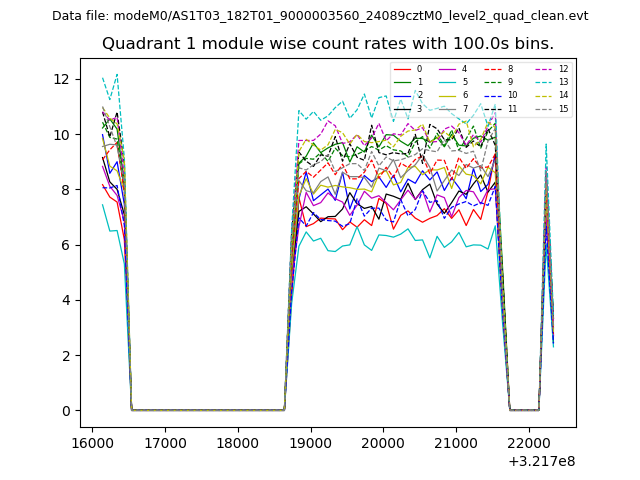The width and height of the screenshot is (640, 480).
Task: Click the y-axis tick label 12
Action: (x=61, y=79)
